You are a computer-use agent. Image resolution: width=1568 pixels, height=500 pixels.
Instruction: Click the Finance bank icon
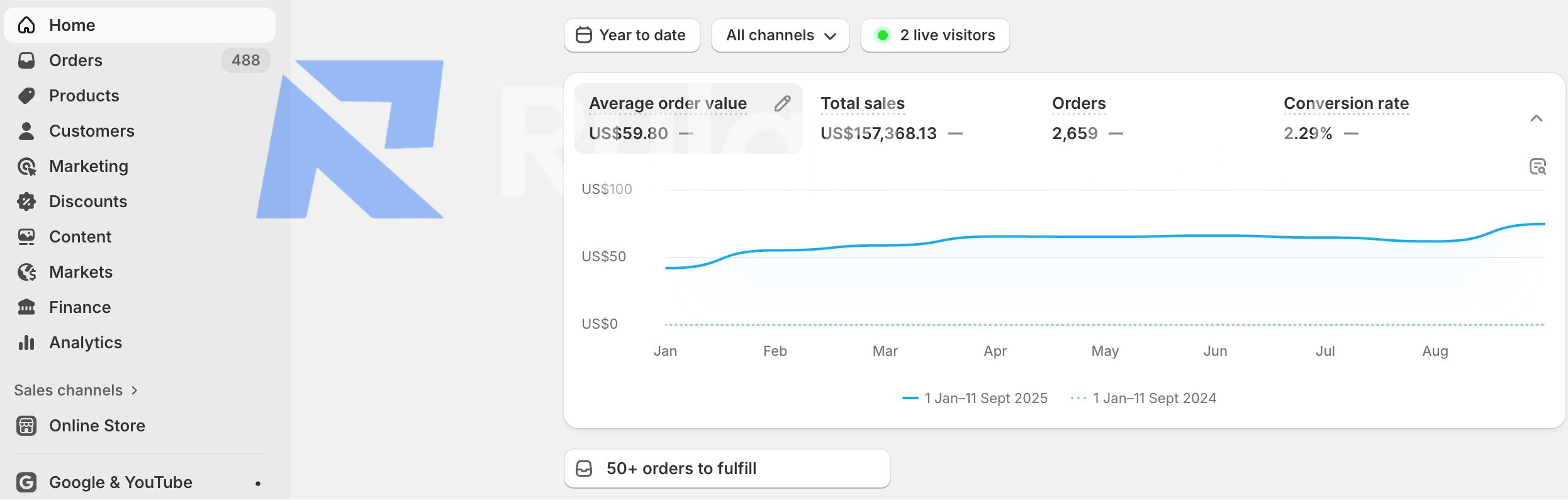point(26,307)
